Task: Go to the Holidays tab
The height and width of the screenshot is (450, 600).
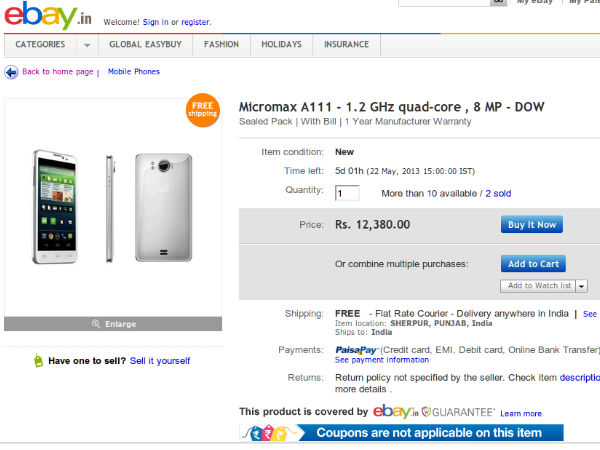Action: [281, 45]
